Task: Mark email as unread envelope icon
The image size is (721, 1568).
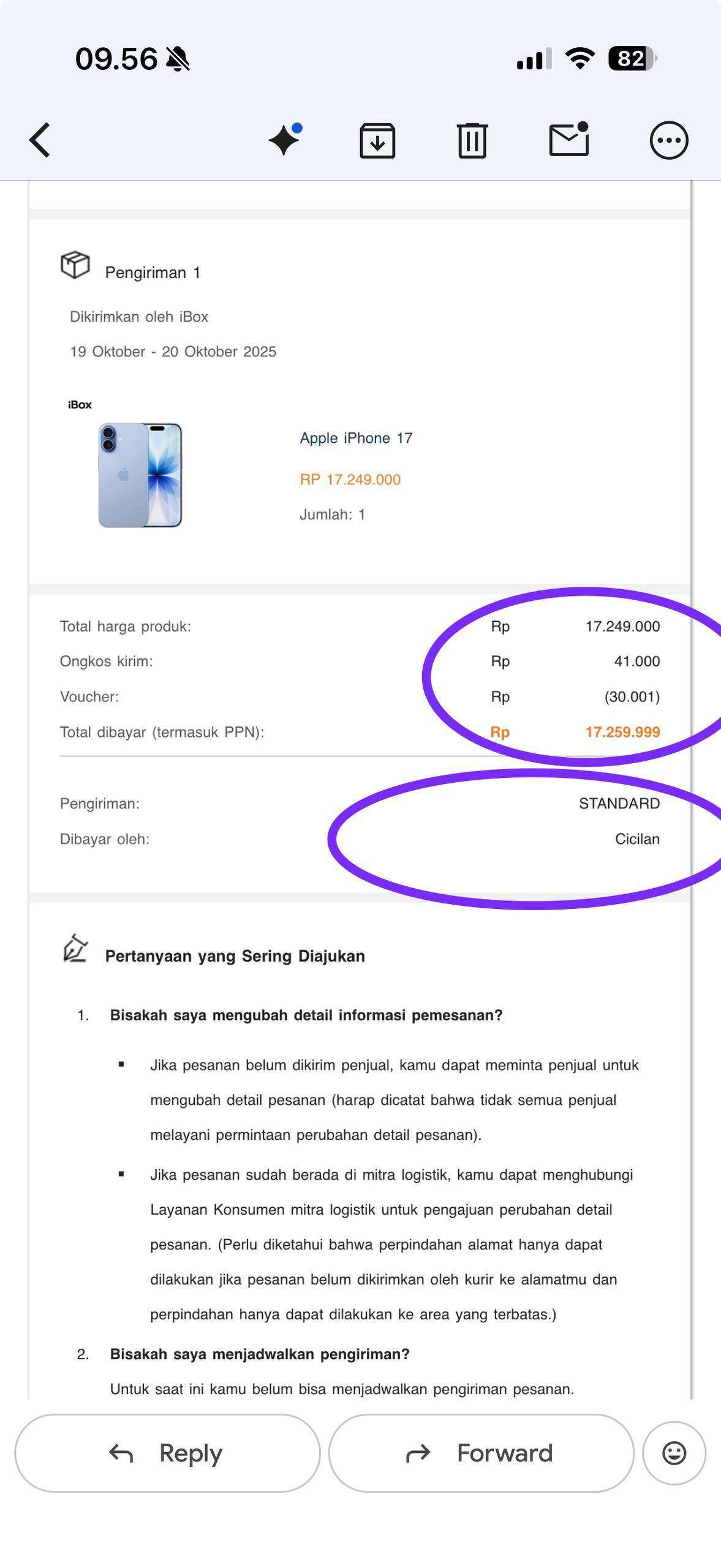Action: (x=569, y=140)
